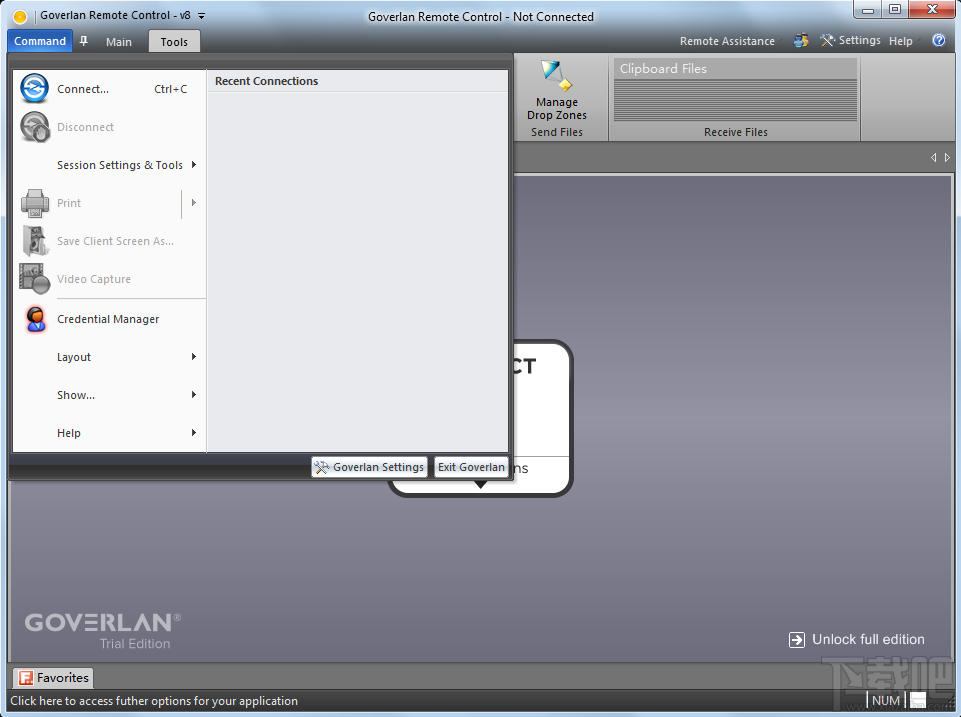
Task: Click the Settings label in the top bar
Action: point(859,40)
